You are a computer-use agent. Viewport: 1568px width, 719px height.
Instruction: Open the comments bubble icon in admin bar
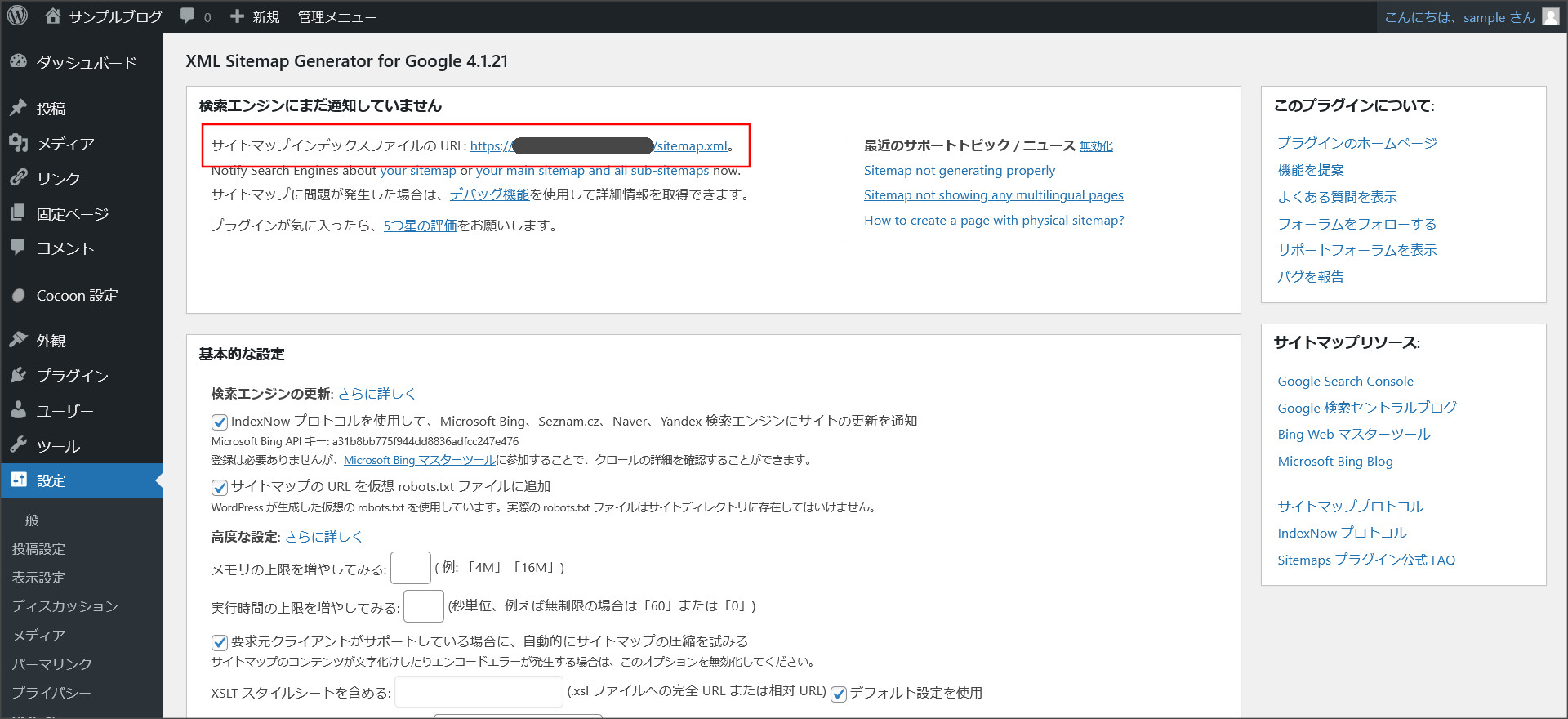point(188,16)
